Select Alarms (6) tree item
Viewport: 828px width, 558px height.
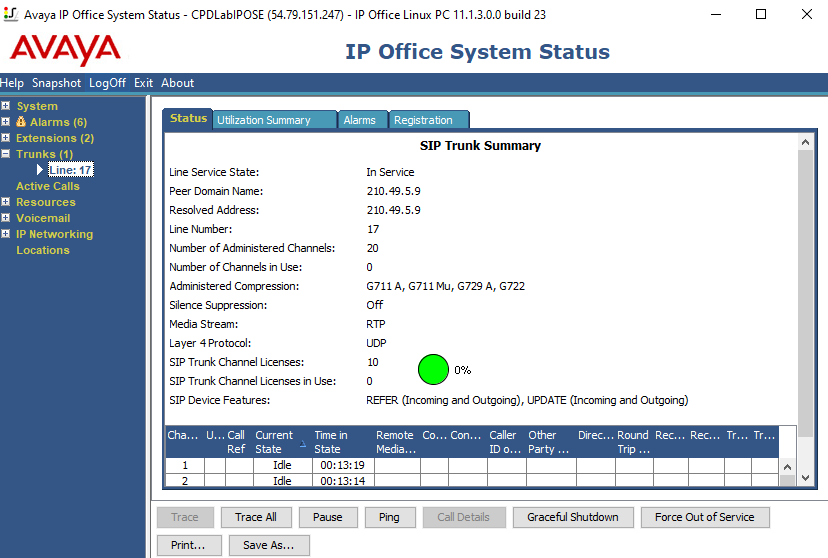[x=58, y=122]
